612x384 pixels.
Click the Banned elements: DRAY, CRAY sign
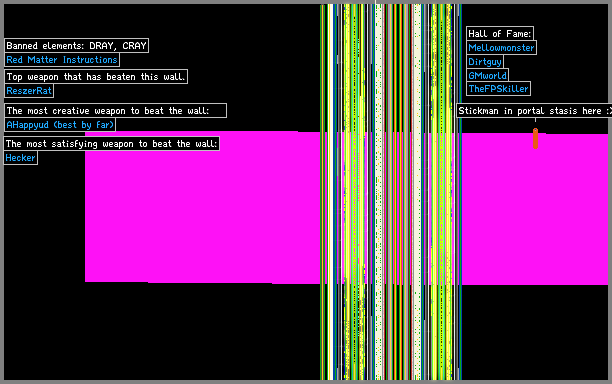point(76,46)
